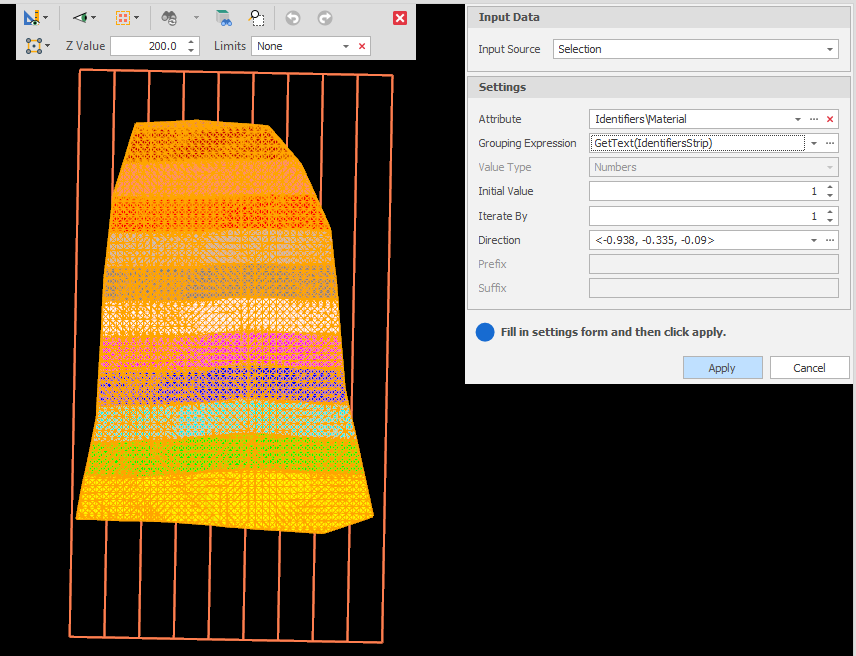This screenshot has width=856, height=656.
Task: Open Attribute browse ellipsis button
Action: [814, 119]
